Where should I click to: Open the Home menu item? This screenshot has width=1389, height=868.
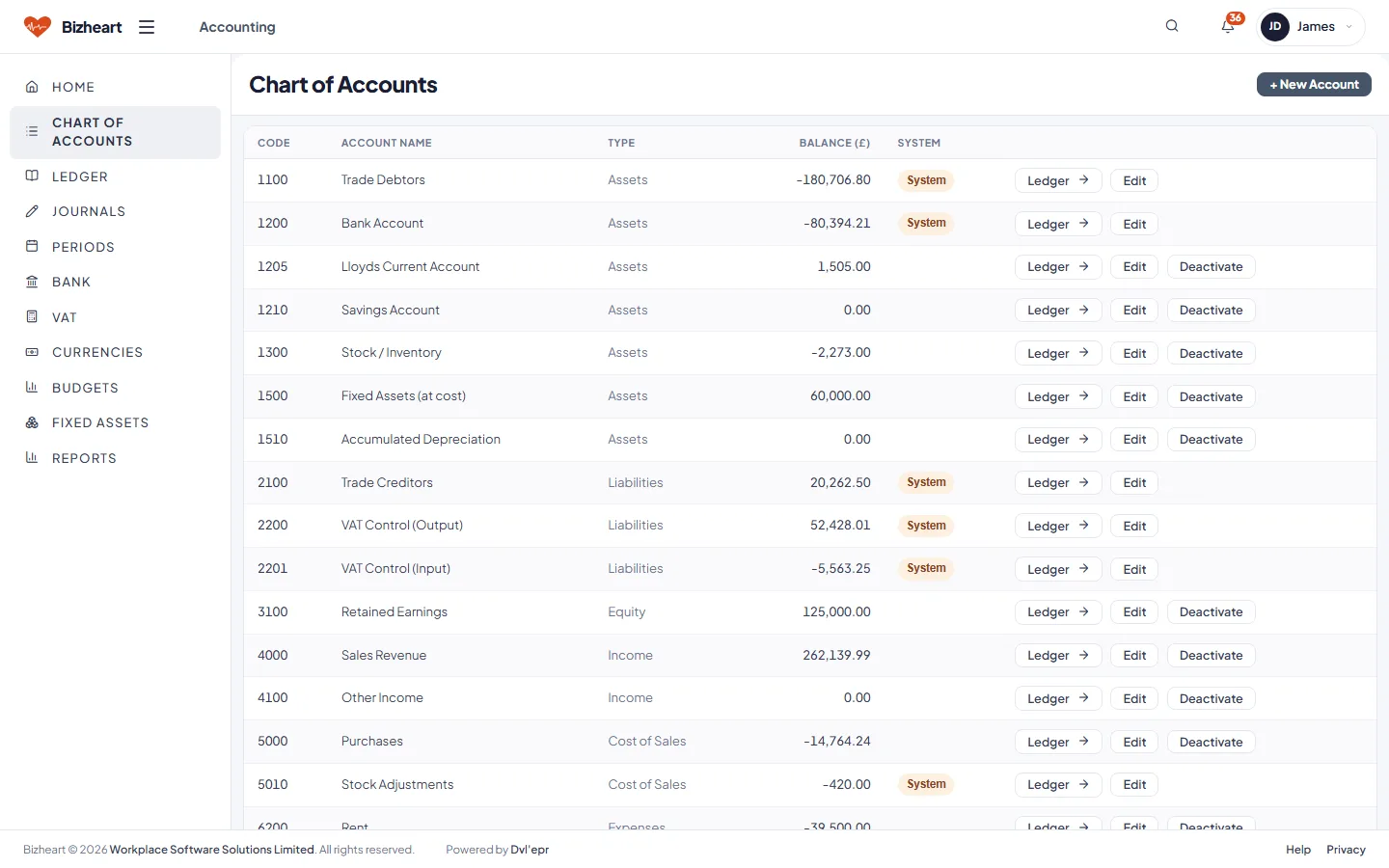click(115, 87)
